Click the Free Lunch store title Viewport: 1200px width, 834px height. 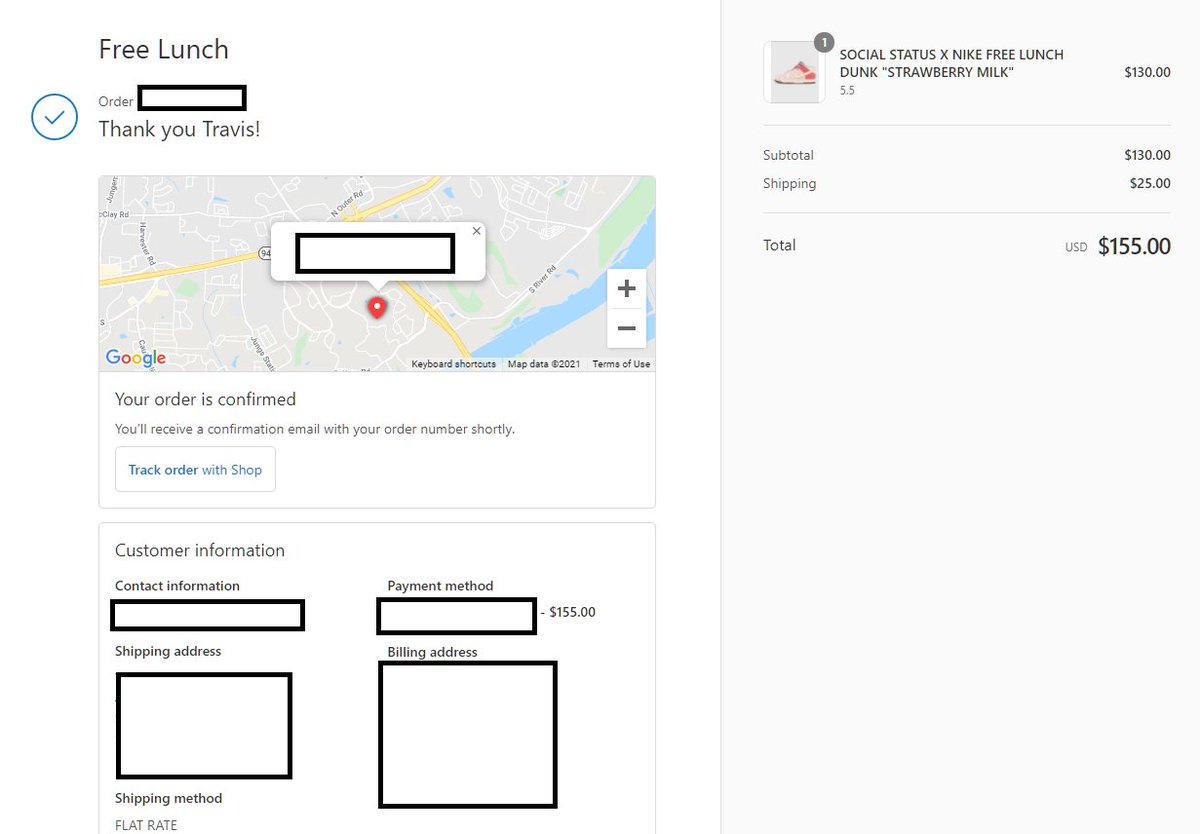coord(163,49)
